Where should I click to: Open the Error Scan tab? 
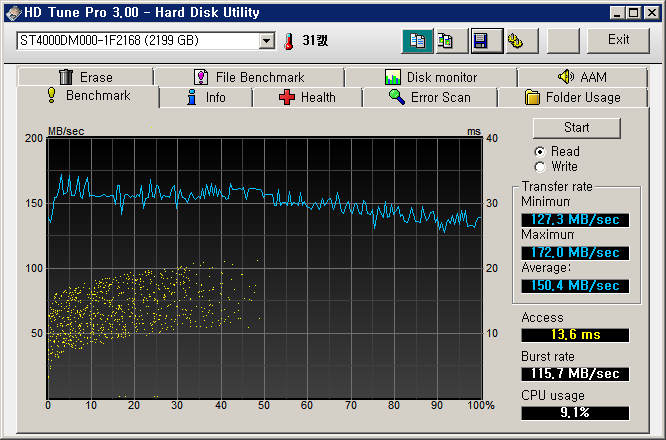pos(430,98)
